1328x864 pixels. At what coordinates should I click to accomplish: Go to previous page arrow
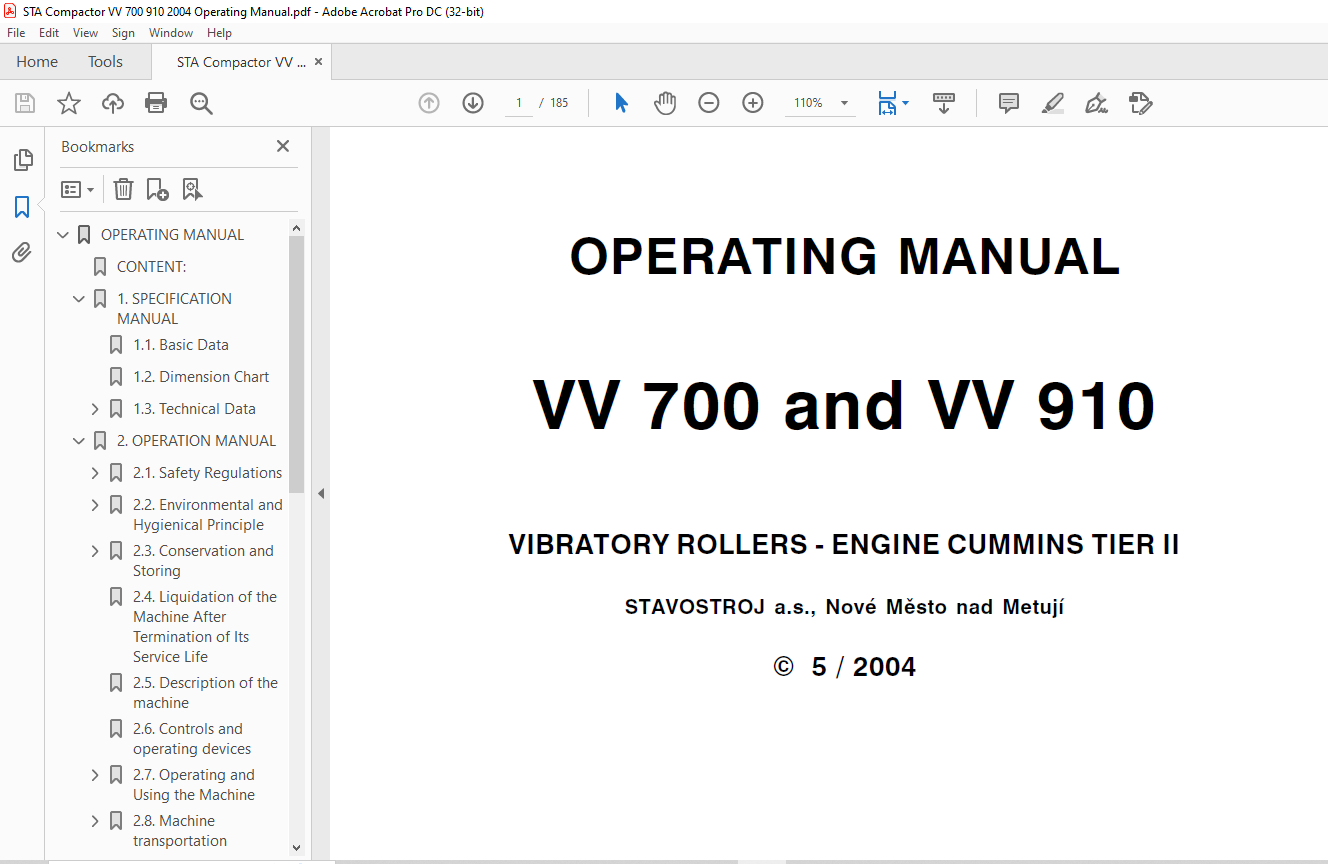pos(429,103)
